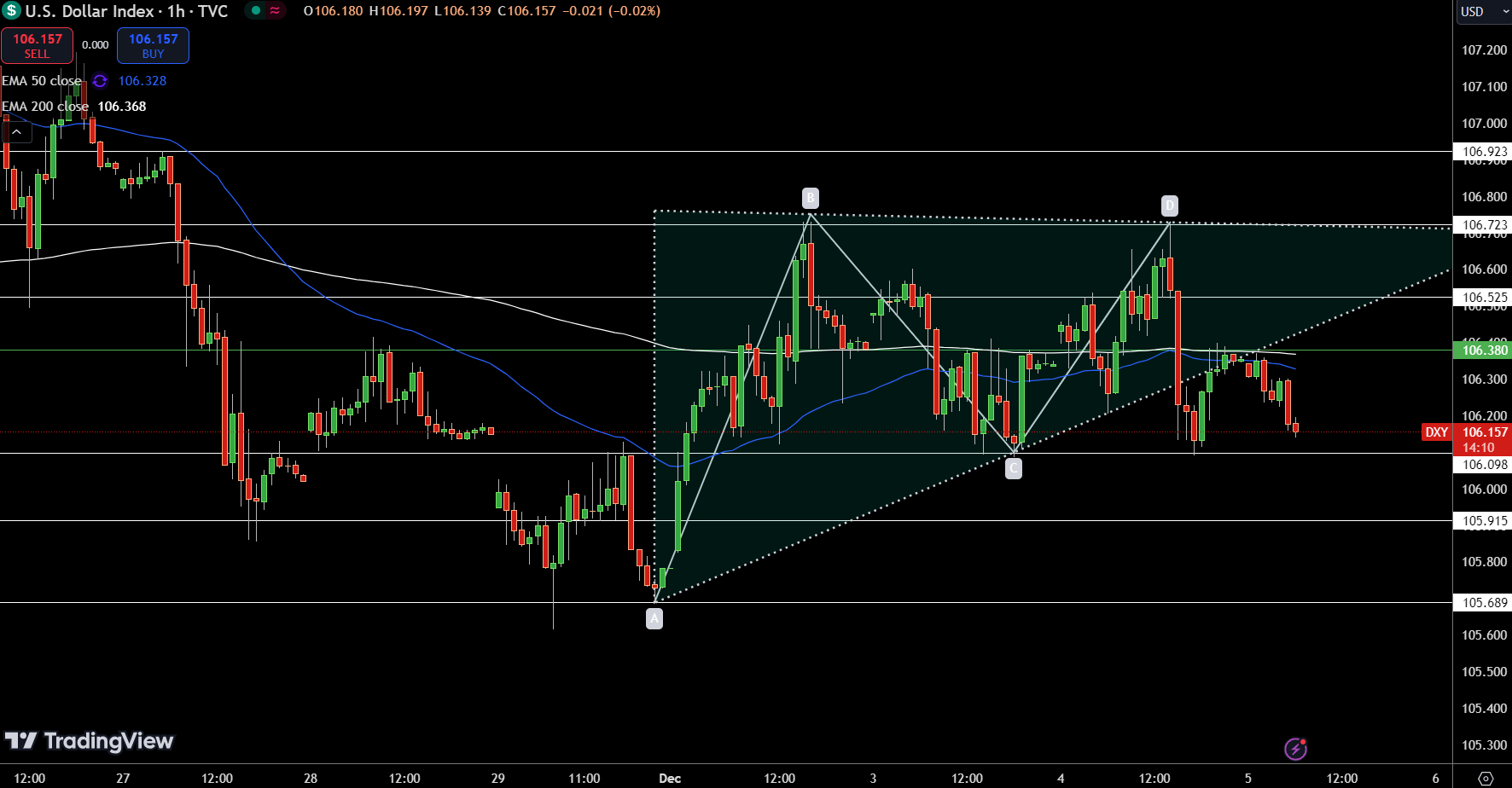Click the 27 date label on time axis
This screenshot has height=788, width=1512.
point(123,779)
